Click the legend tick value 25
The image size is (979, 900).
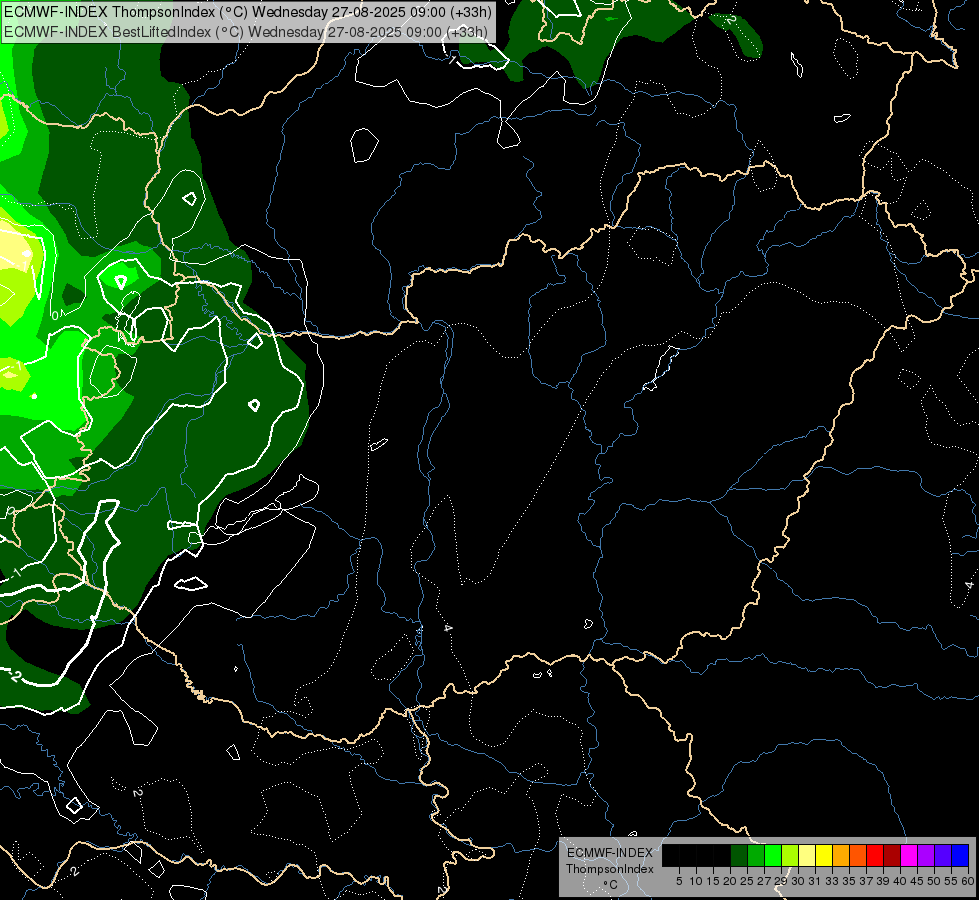coord(747,881)
